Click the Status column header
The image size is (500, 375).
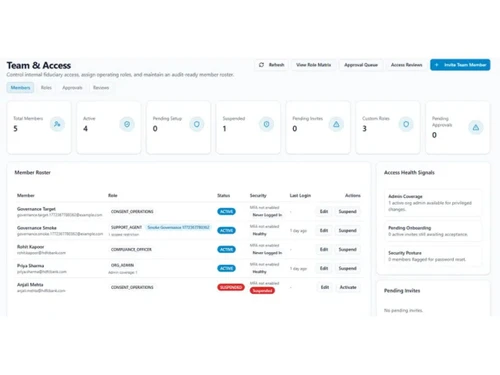[x=223, y=195]
